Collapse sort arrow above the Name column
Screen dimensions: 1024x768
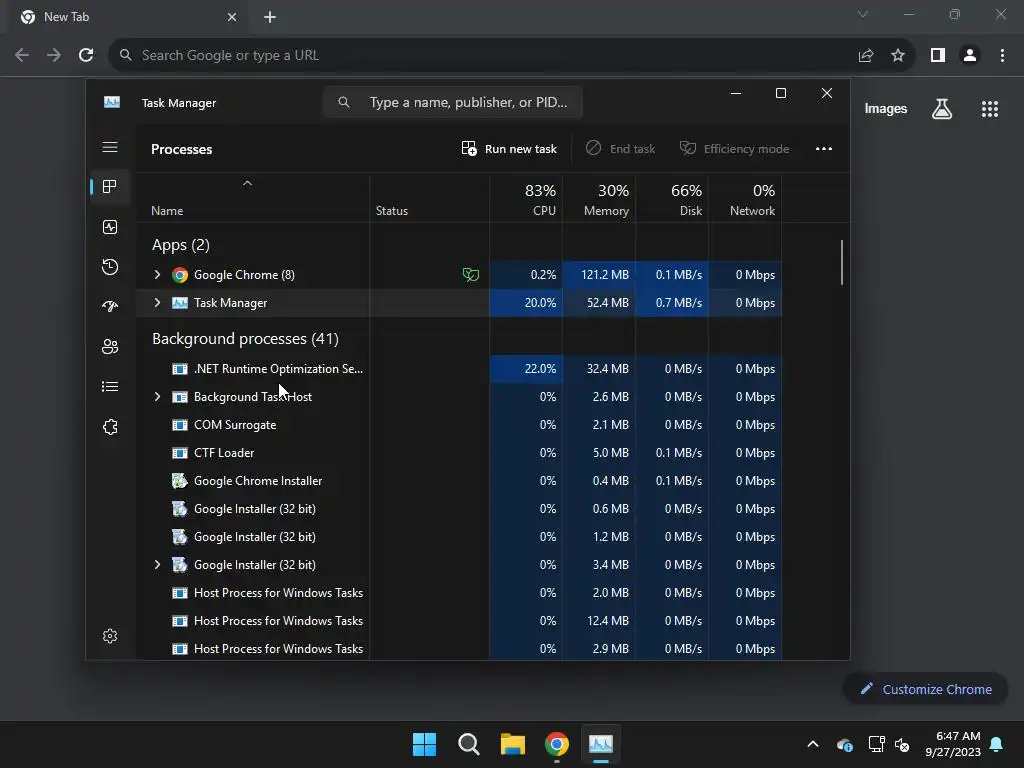click(247, 184)
